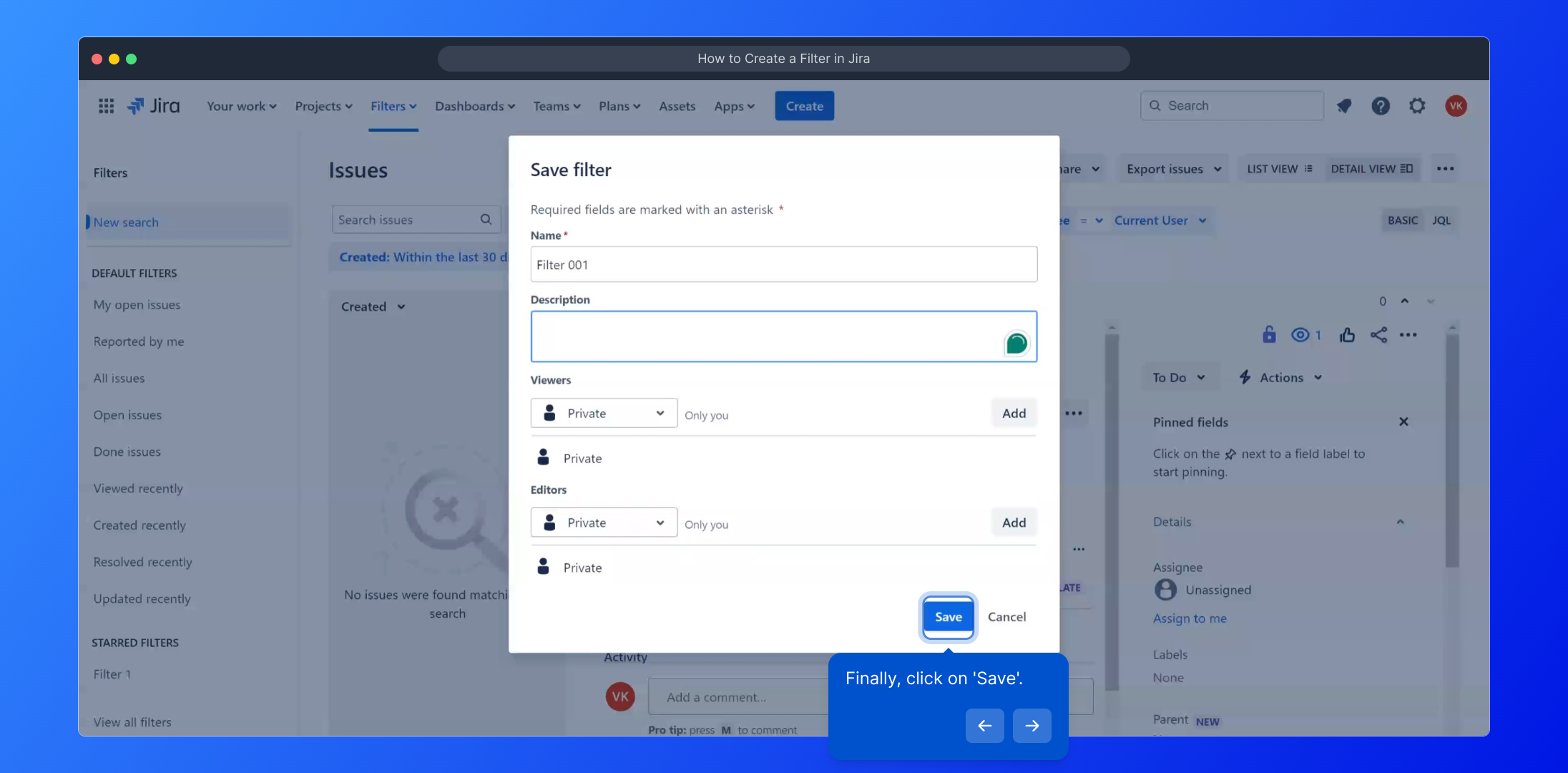Open the Jira app switcher grid icon
The height and width of the screenshot is (773, 1568).
106,106
